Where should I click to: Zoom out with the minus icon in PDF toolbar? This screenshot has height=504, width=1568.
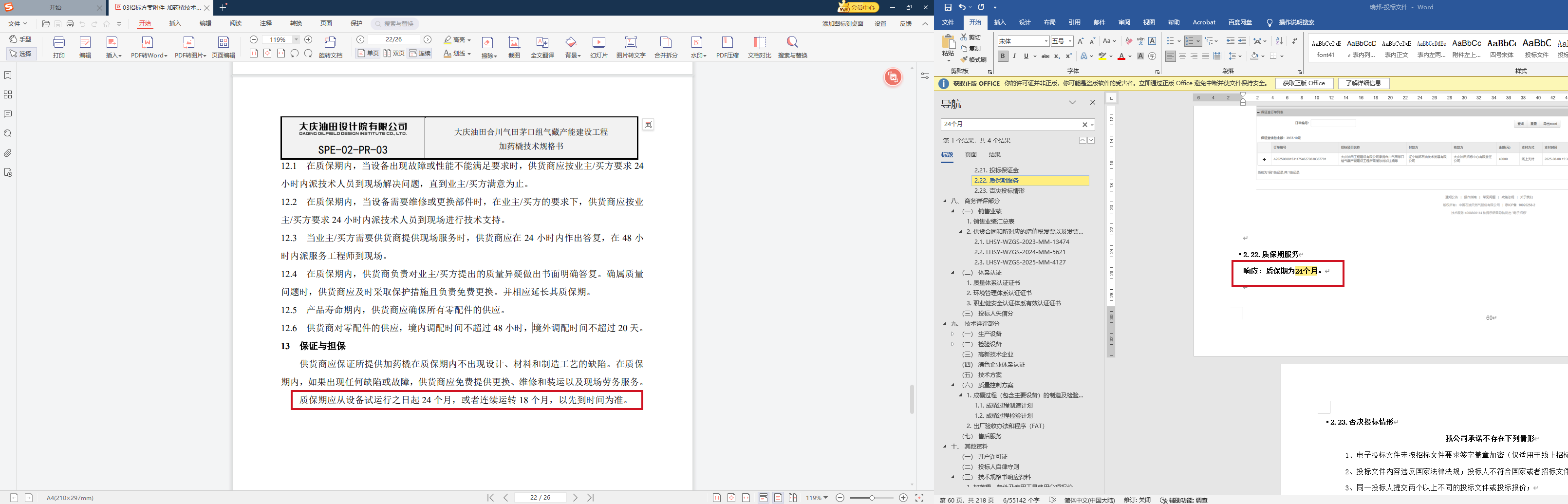254,39
